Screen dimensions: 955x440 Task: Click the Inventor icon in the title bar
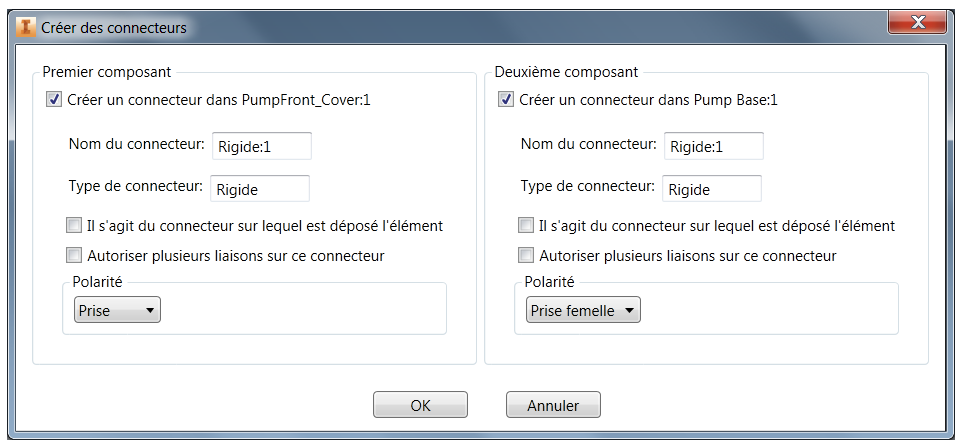(x=26, y=28)
